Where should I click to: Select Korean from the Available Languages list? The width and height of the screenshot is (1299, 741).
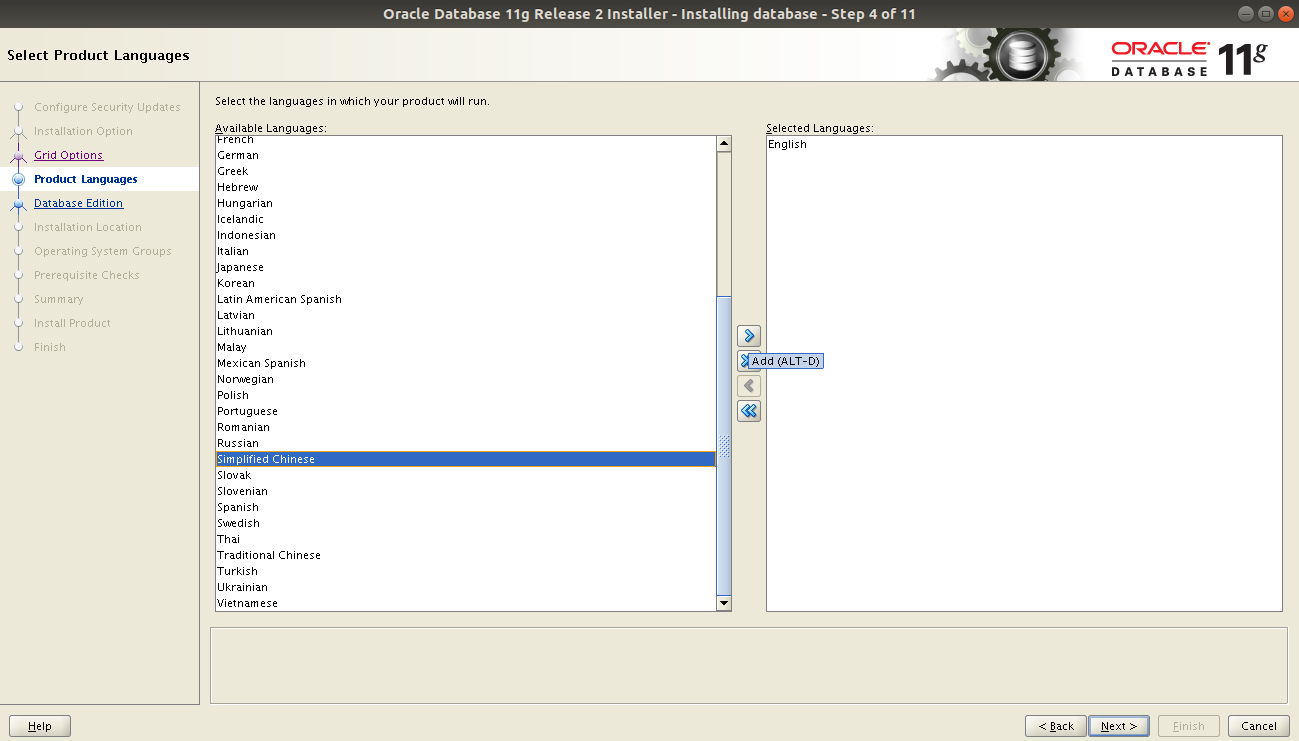coord(235,283)
